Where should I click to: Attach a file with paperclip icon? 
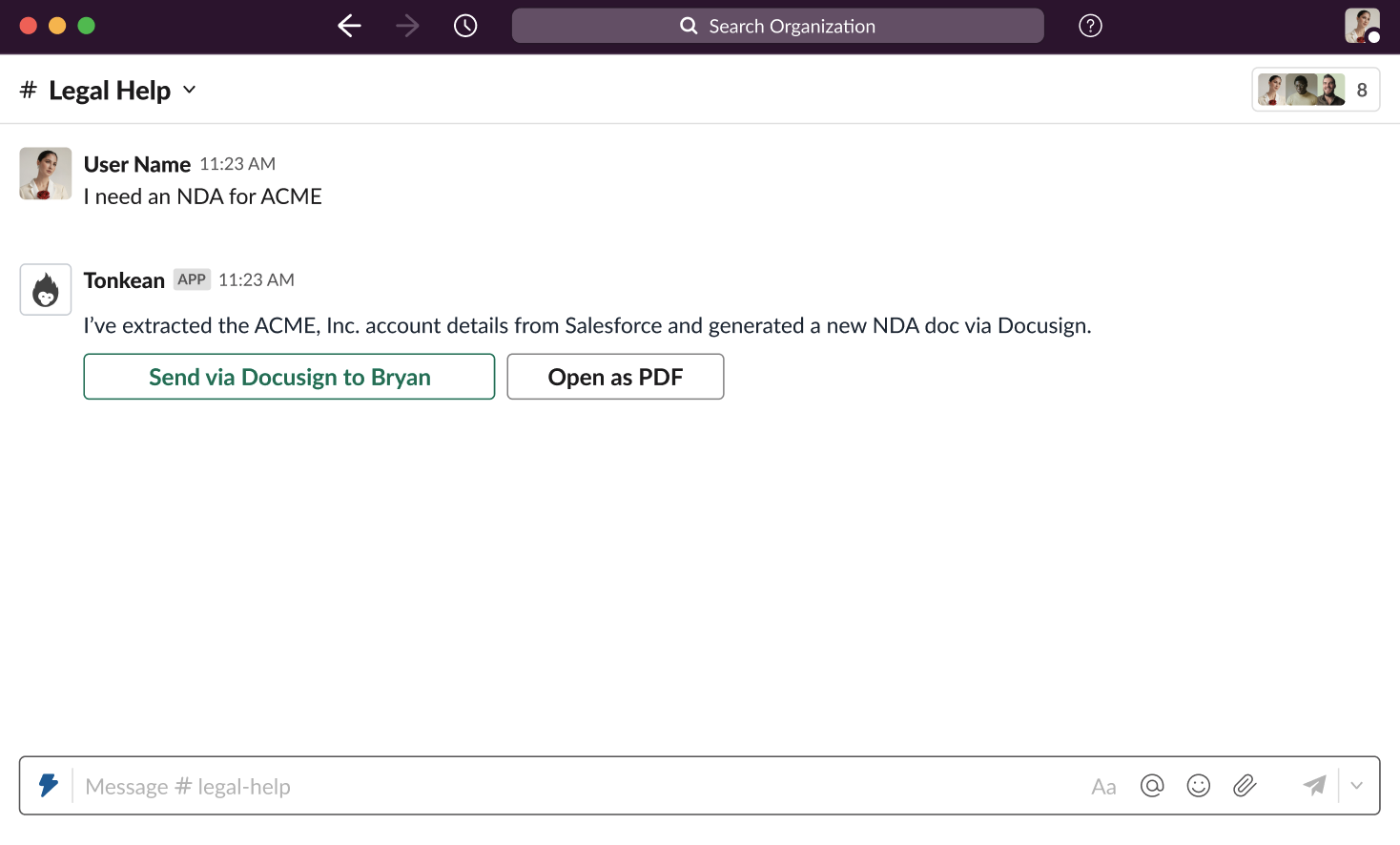click(1245, 786)
